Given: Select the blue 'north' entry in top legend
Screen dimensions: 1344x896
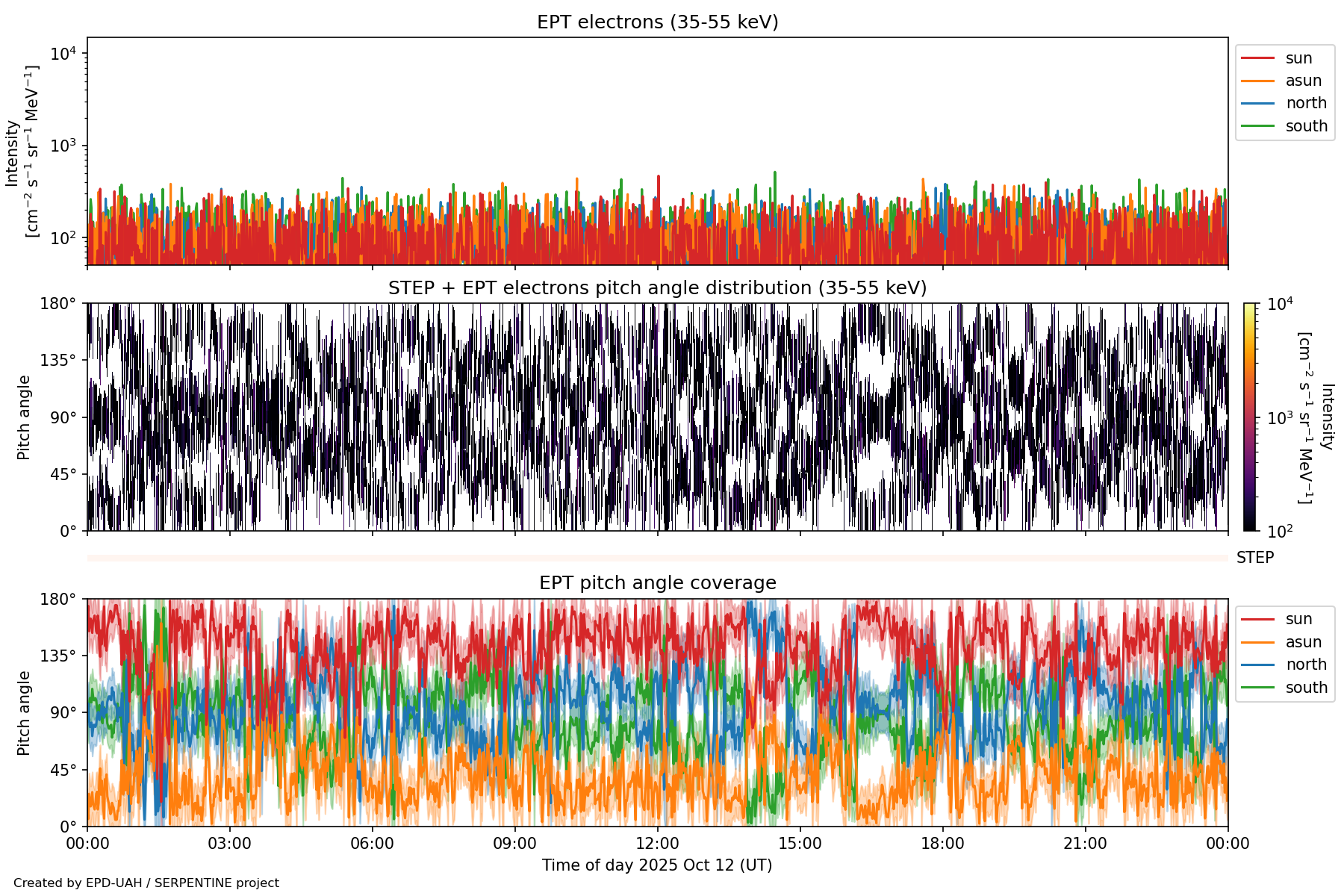Looking at the screenshot, I should coord(1305,103).
